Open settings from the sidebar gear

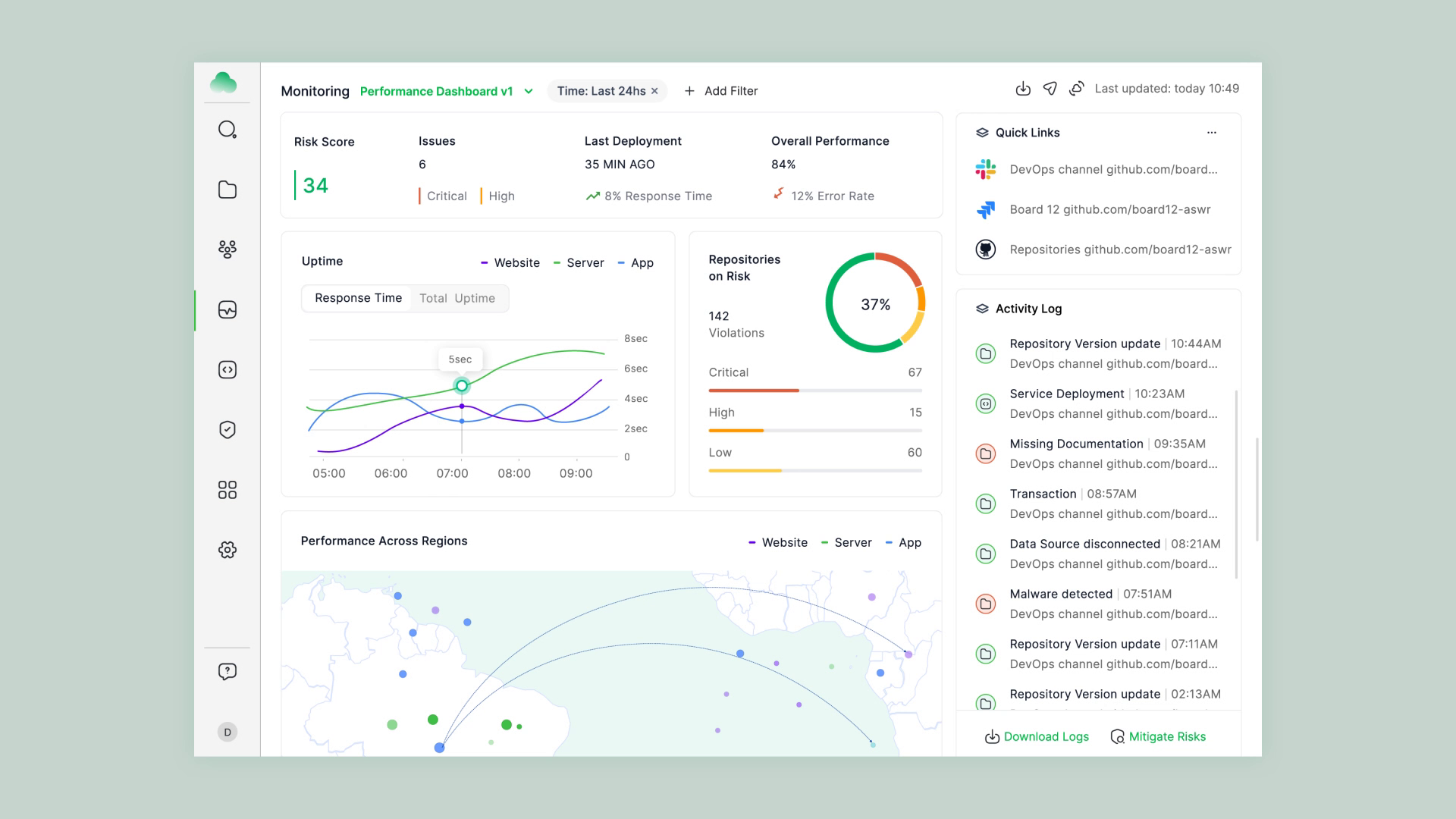point(227,550)
